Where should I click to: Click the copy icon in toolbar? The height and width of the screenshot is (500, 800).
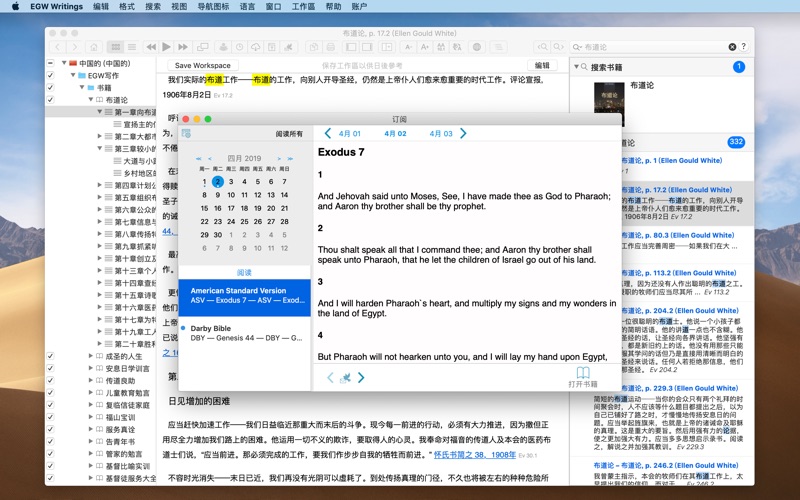tap(314, 47)
